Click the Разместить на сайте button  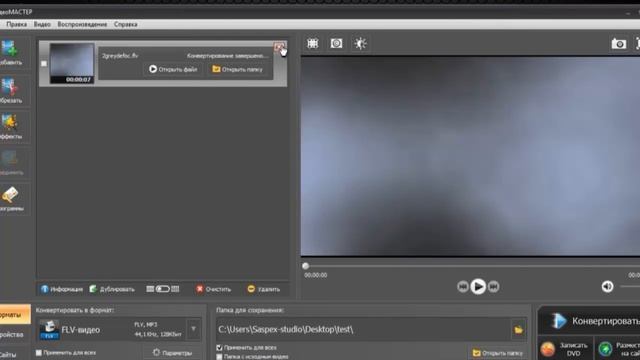tap(618, 349)
